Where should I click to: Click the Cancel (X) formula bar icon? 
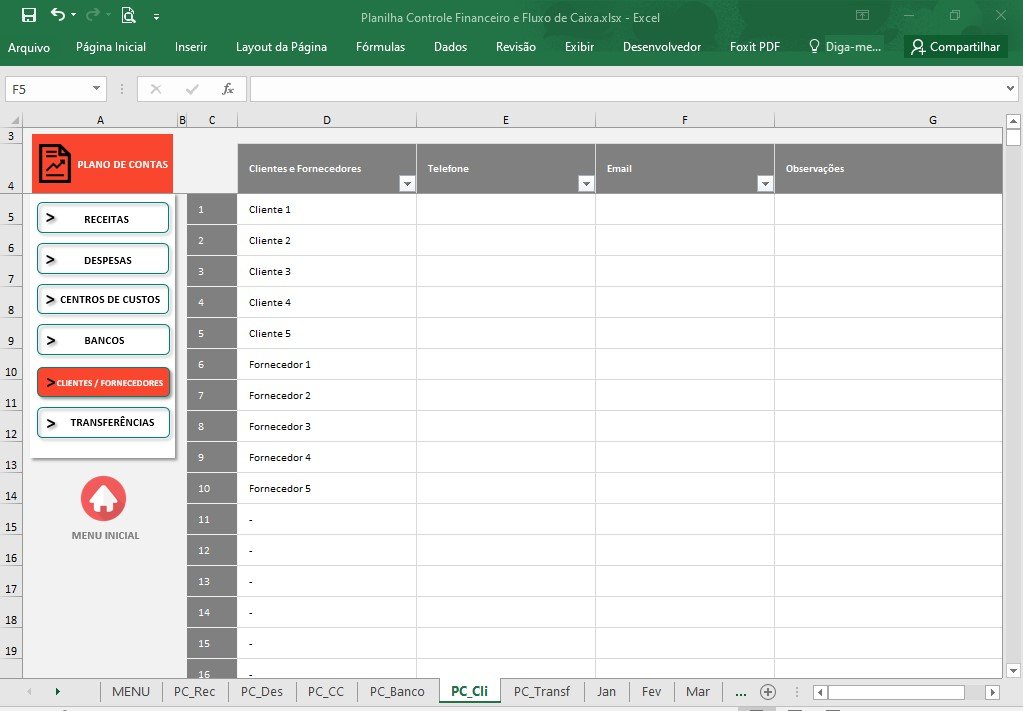[155, 89]
